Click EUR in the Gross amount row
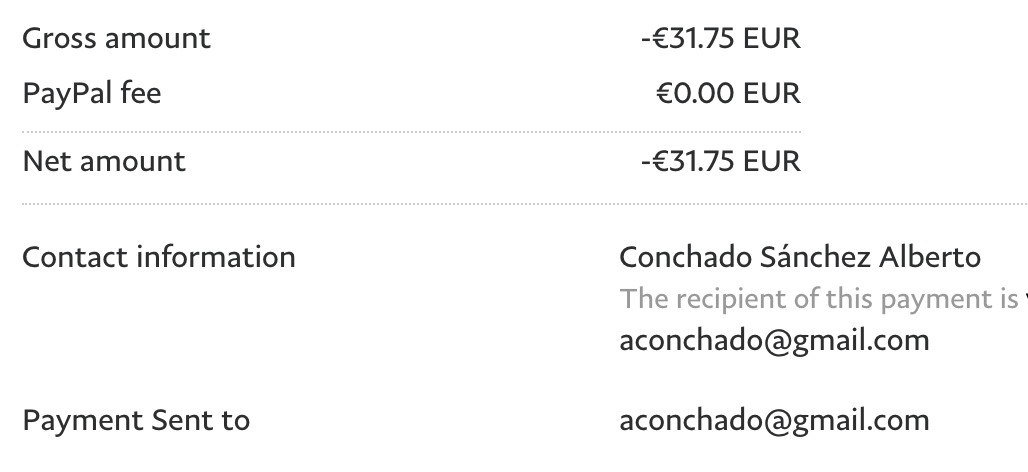Screen dimensions: 1028x472 click(x=772, y=39)
